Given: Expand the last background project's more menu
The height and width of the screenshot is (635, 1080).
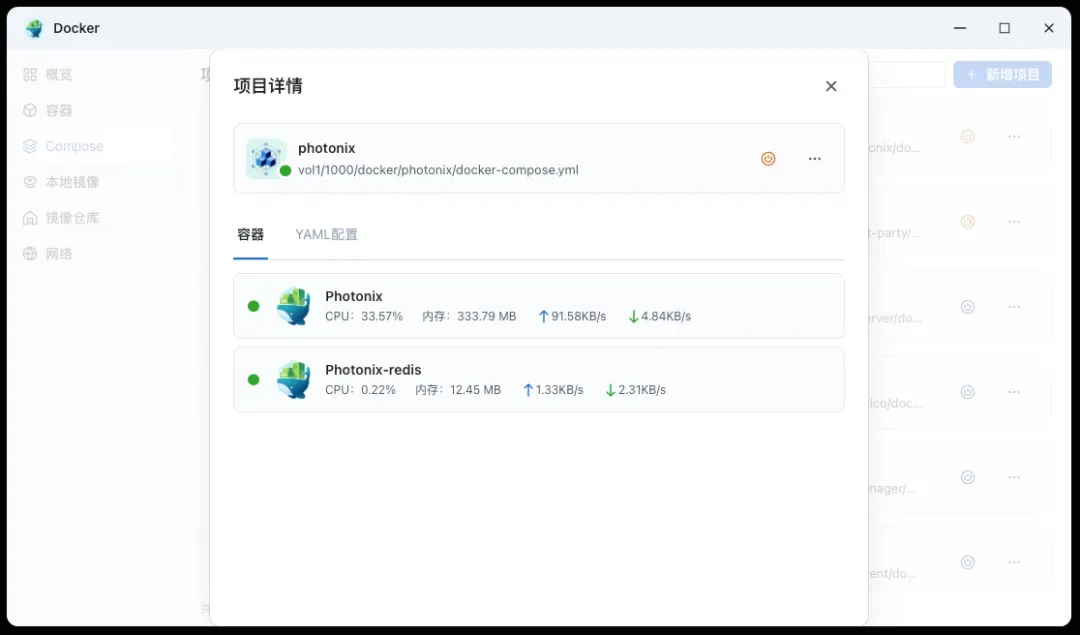Looking at the screenshot, I should click(x=1014, y=562).
